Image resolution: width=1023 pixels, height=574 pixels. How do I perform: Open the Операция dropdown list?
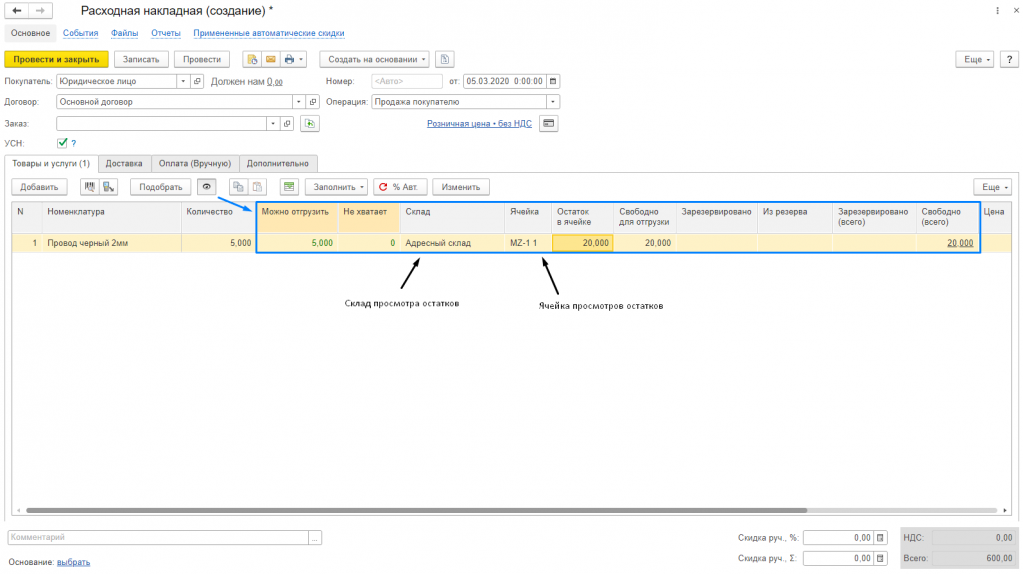point(553,102)
